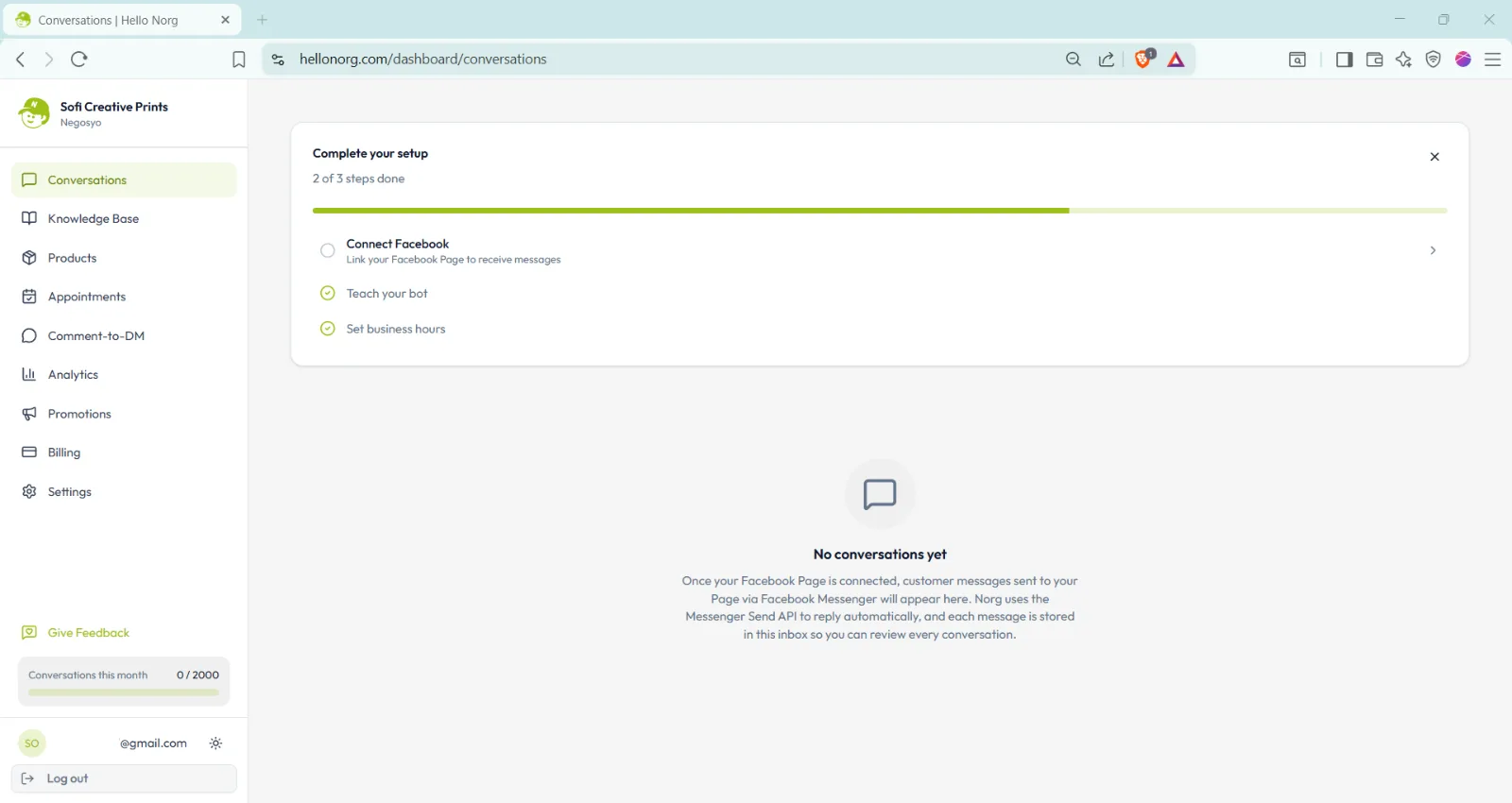Click the empty conversations chat bubble icon
Screen dimensions: 1512x803
pos(880,494)
